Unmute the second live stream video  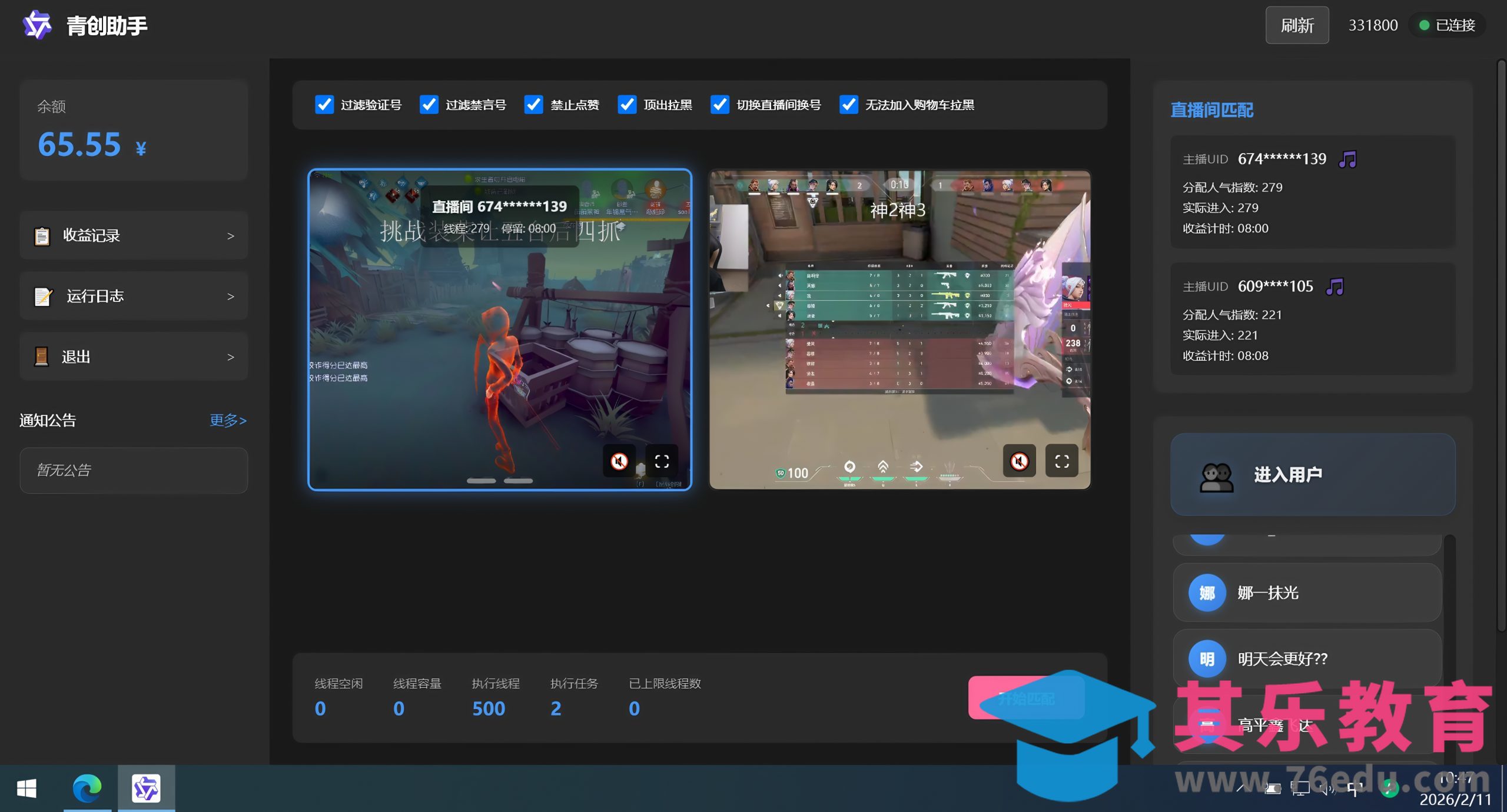pos(1019,461)
